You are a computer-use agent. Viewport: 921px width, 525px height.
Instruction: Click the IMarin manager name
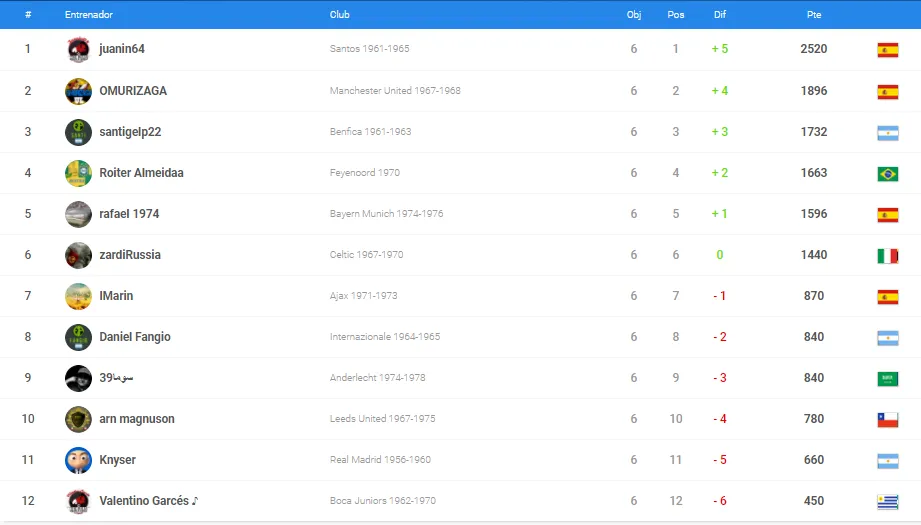[x=116, y=296]
